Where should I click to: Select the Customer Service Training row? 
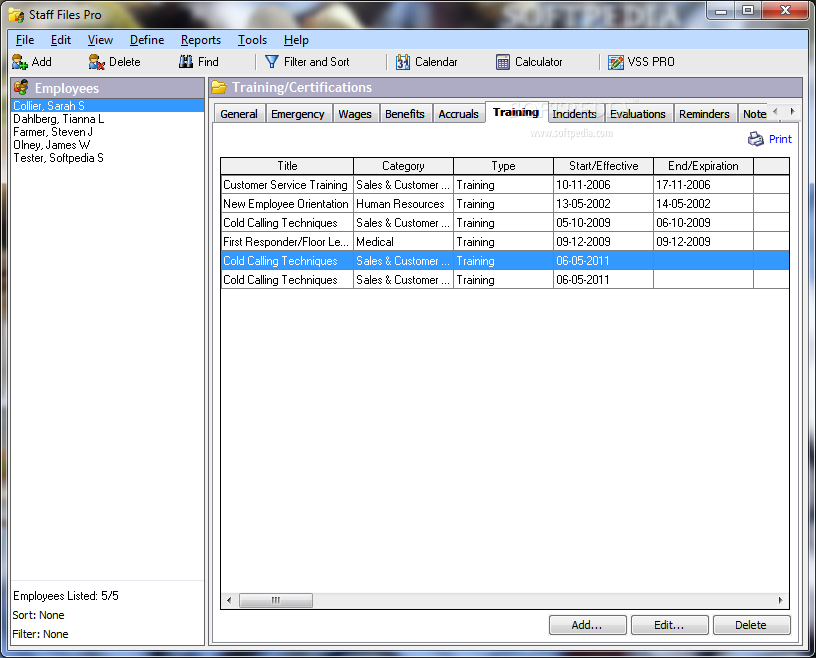505,185
